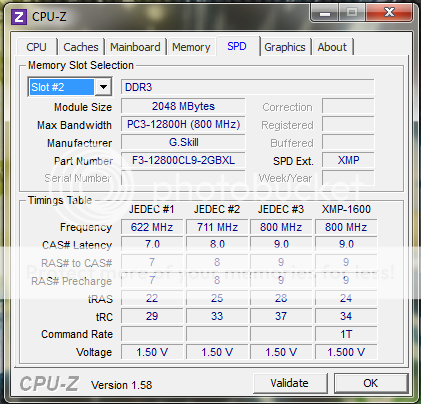The image size is (421, 404).
Task: Open the Graphics tab
Action: 285,47
